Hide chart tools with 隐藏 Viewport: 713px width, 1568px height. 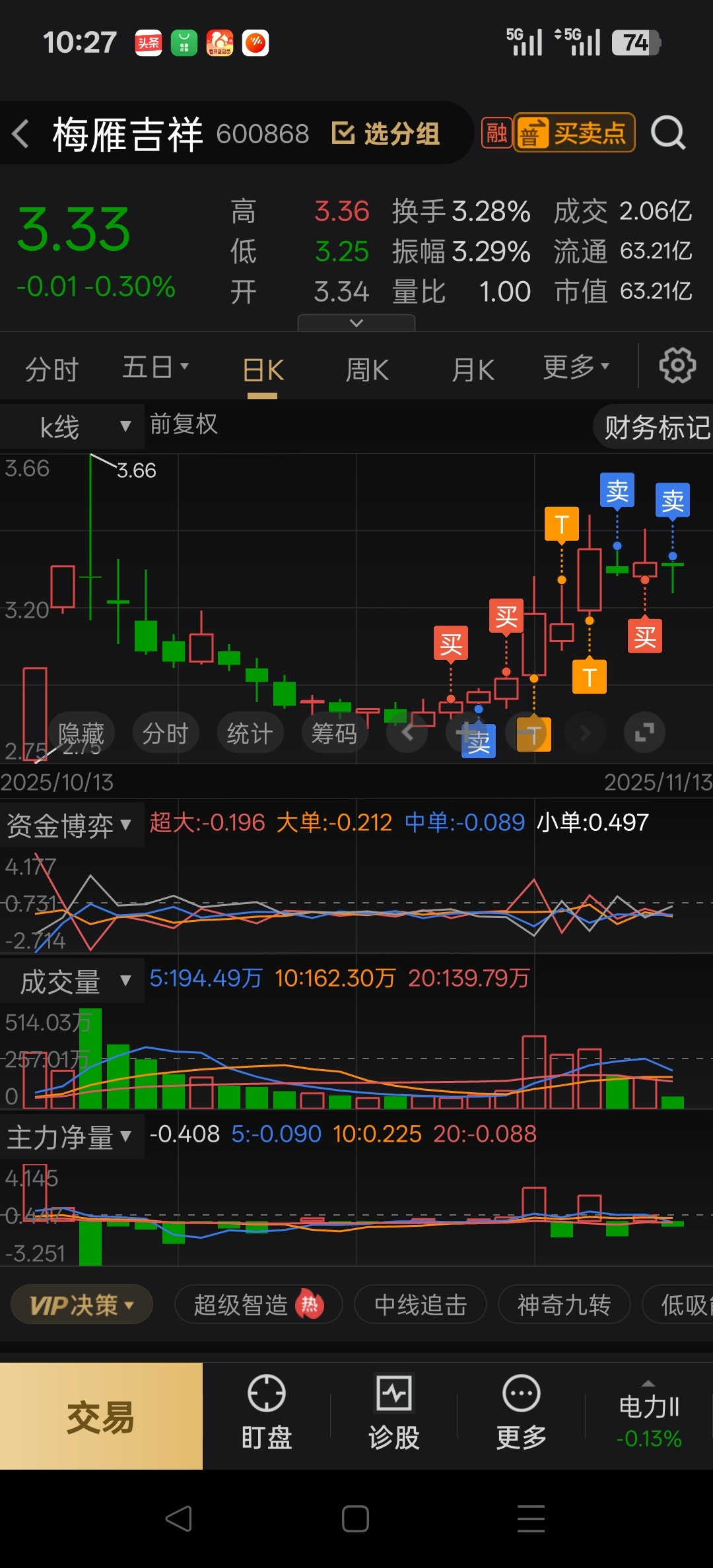tap(81, 733)
